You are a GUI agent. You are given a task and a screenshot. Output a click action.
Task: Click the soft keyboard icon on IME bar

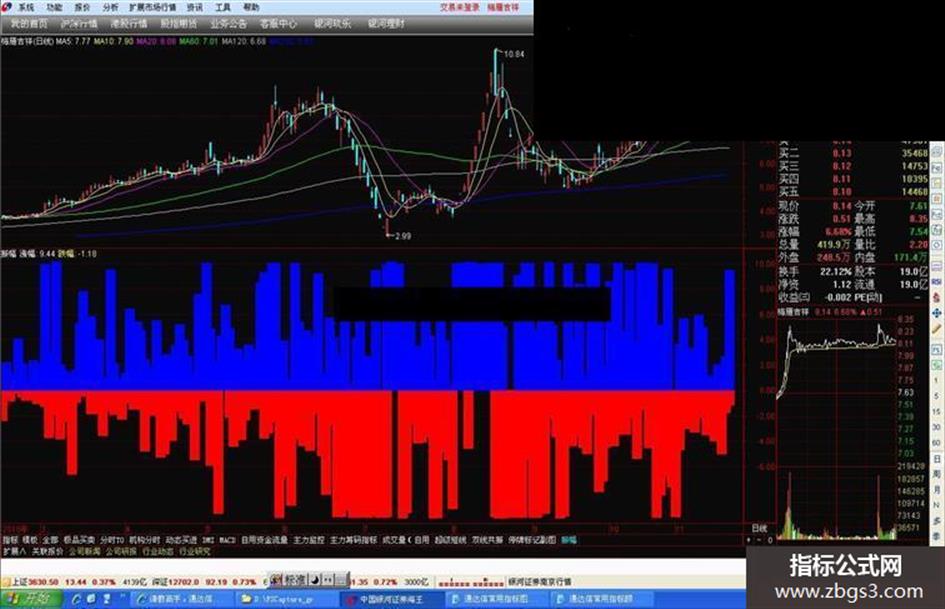point(342,580)
